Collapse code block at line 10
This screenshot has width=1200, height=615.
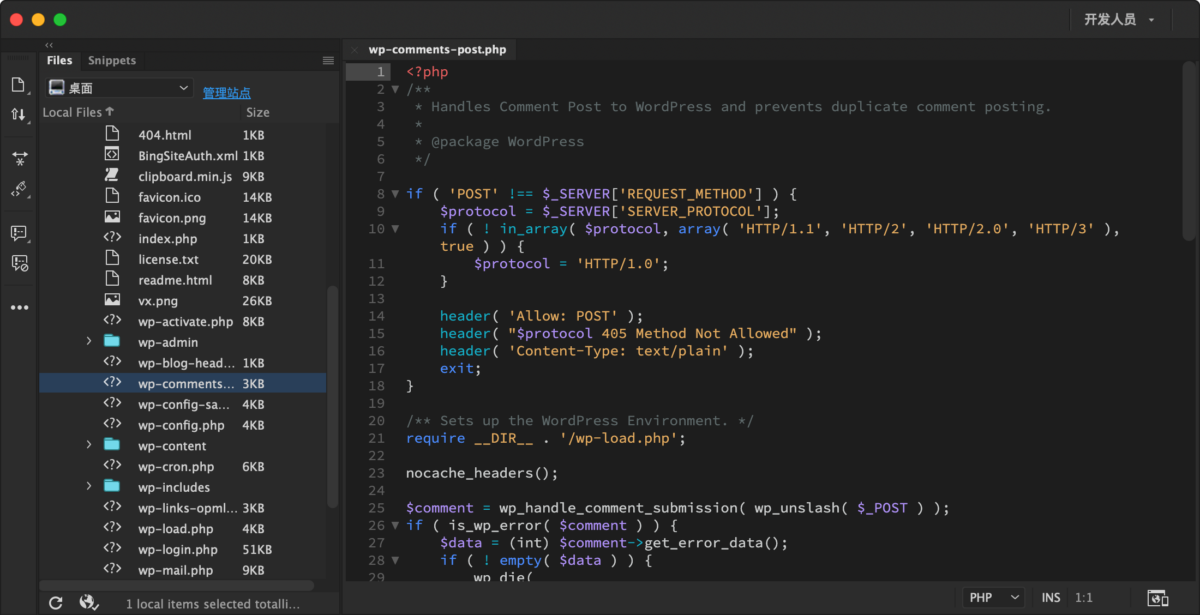395,229
